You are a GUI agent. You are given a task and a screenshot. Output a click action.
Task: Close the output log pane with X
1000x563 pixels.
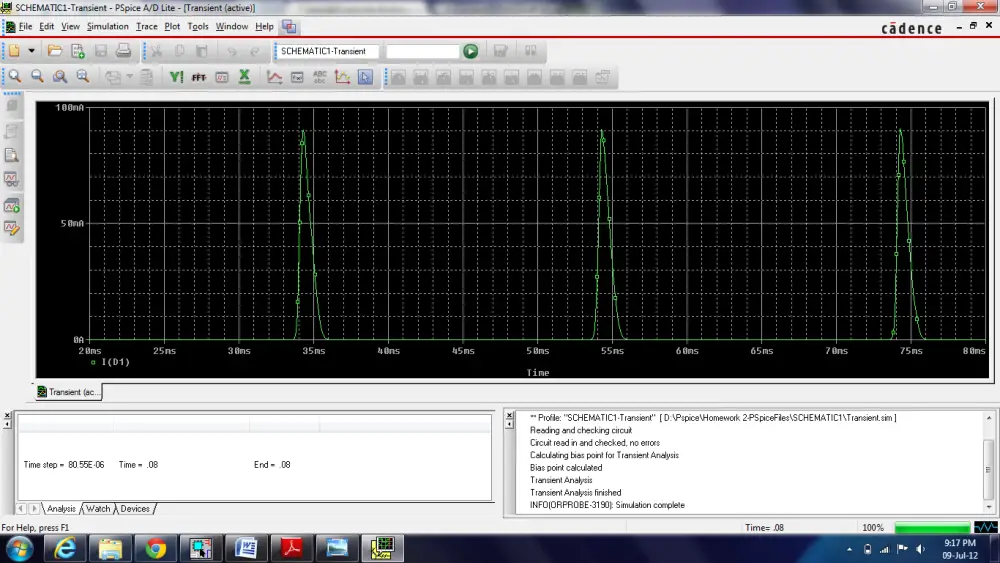509,416
